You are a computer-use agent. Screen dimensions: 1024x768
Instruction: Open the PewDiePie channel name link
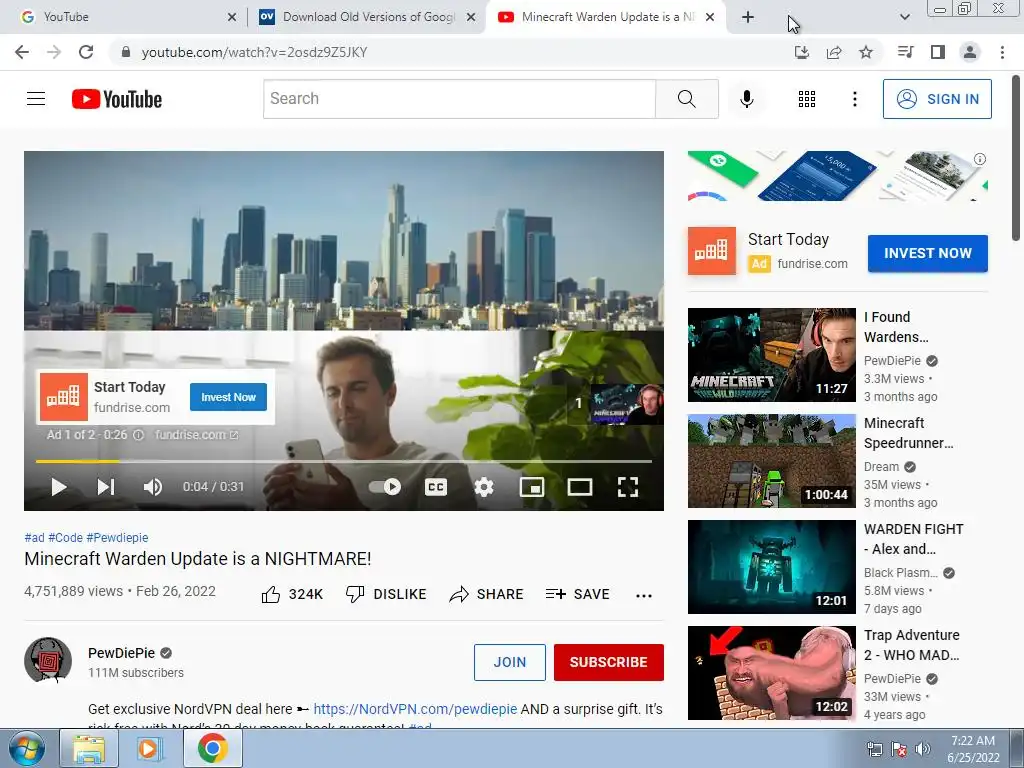pos(121,653)
